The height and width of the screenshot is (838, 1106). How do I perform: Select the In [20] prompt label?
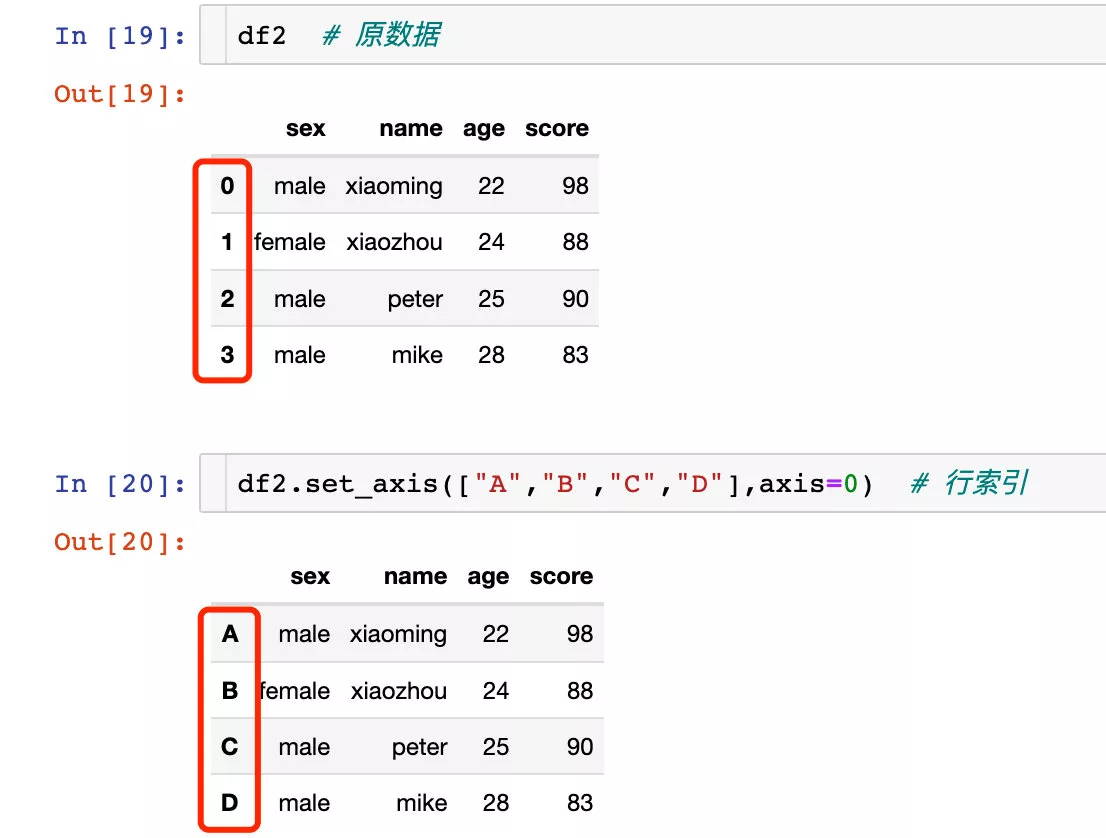tap(121, 484)
